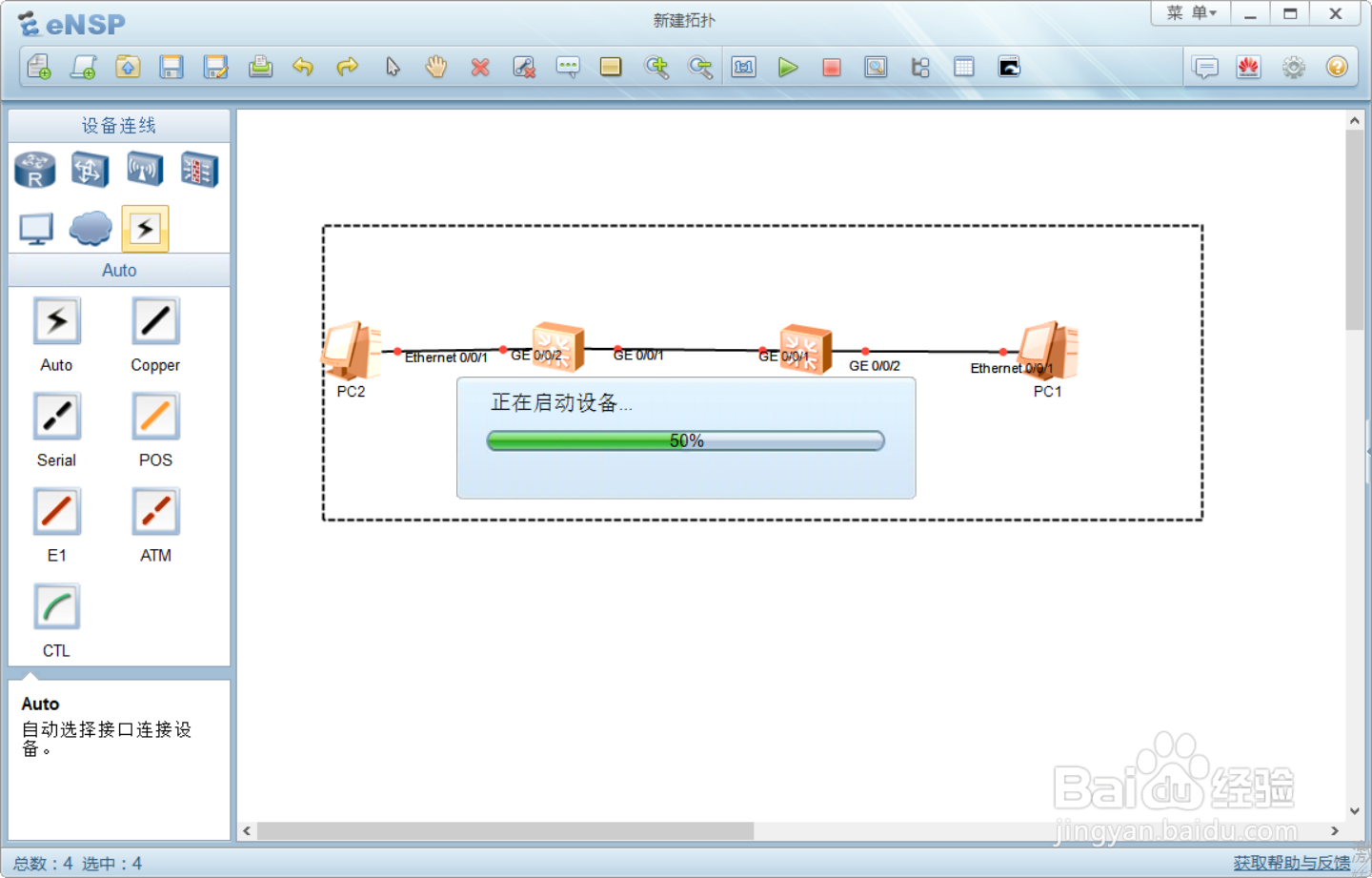Click the left switch near GE 0/0/2
Viewport: 1372px width, 878px height.
pos(558,347)
